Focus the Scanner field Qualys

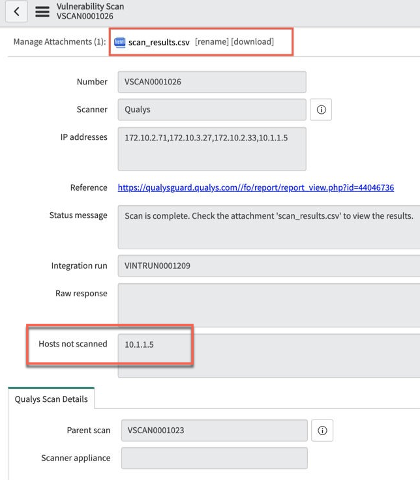pyautogui.click(x=212, y=109)
